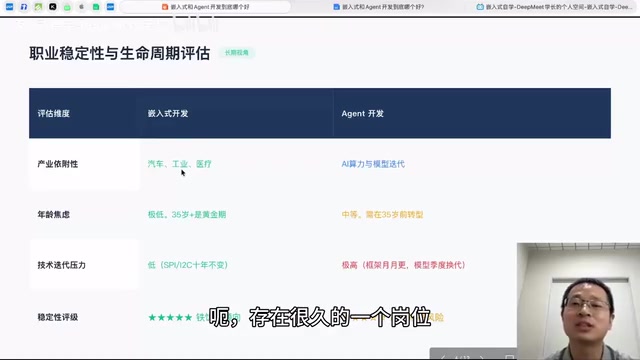This screenshot has width=640, height=360.
Task: Click the 长期视角 green tag
Action: click(x=237, y=53)
